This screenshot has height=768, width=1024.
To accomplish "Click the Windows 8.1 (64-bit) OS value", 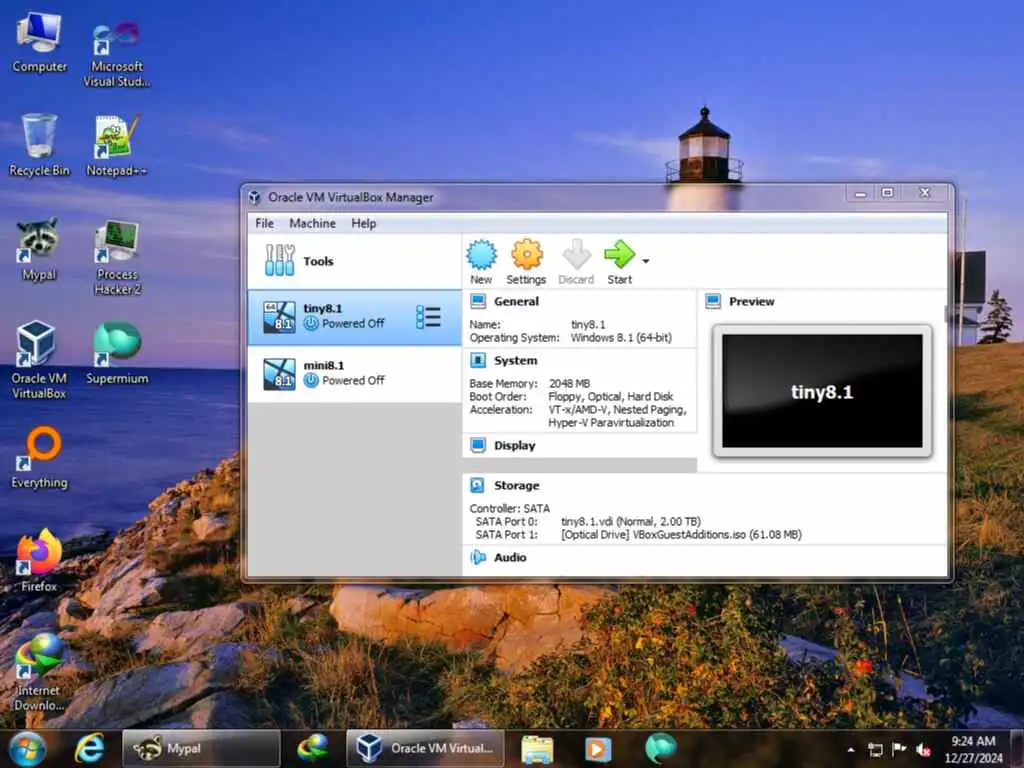I will click(x=621, y=338).
